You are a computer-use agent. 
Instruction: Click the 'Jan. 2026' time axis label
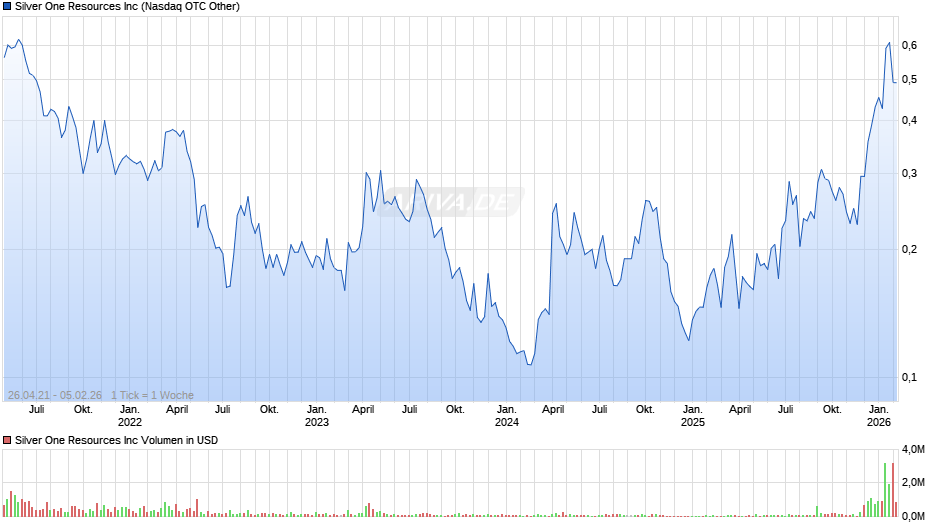(x=879, y=416)
